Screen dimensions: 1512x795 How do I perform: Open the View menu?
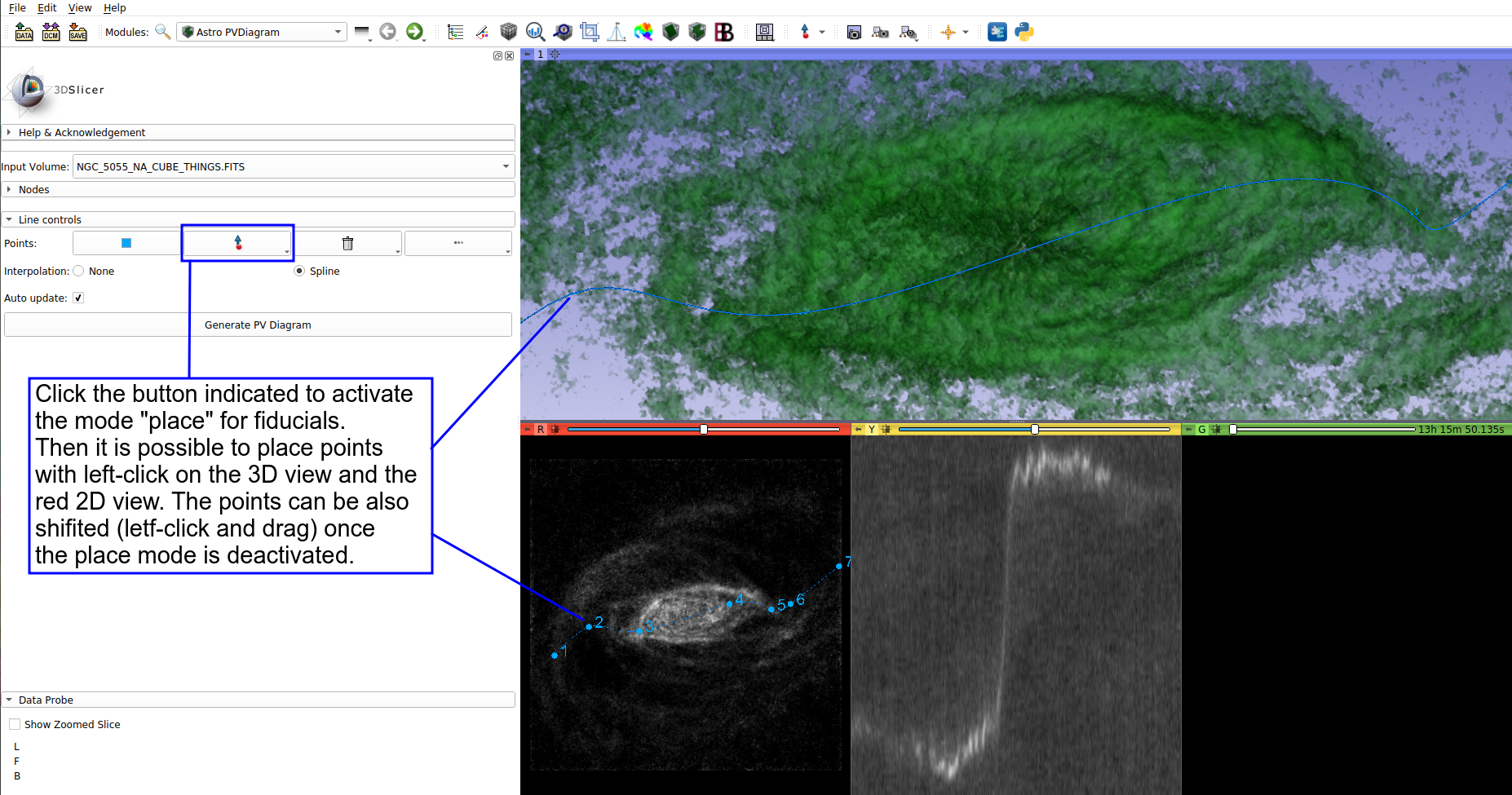(x=80, y=7)
